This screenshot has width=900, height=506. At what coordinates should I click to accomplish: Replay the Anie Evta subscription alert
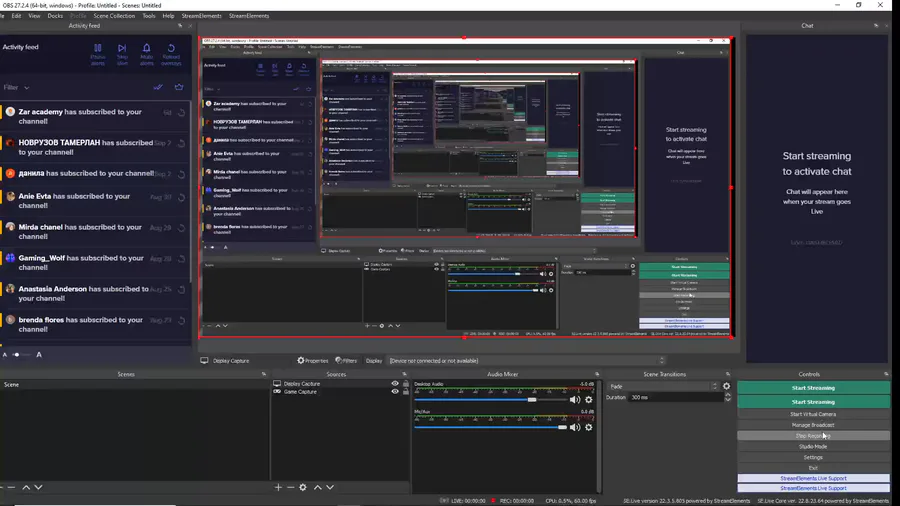pos(181,197)
